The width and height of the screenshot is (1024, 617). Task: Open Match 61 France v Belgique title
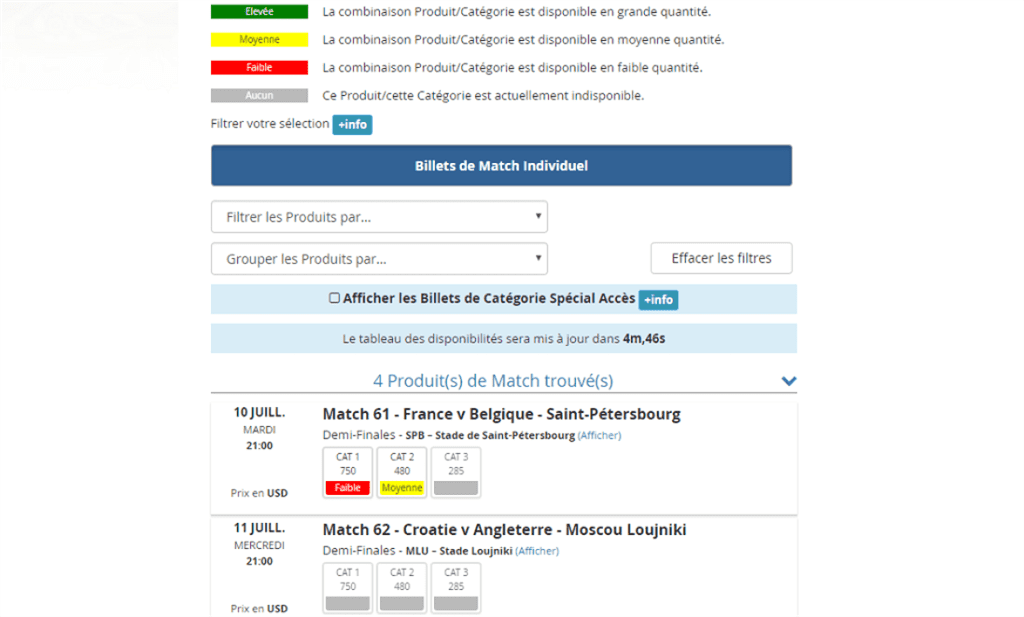501,414
